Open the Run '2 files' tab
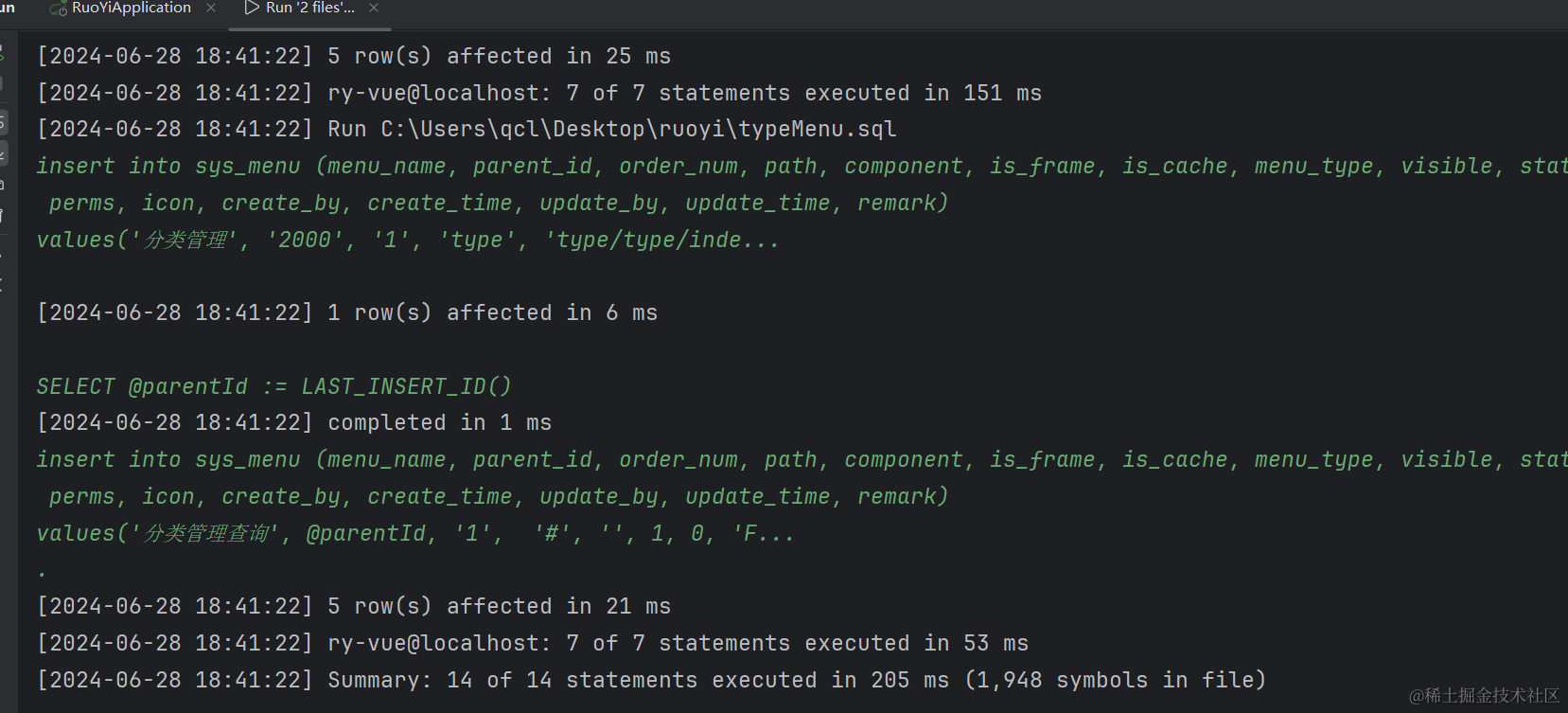Viewport: 1568px width, 713px height. (309, 9)
